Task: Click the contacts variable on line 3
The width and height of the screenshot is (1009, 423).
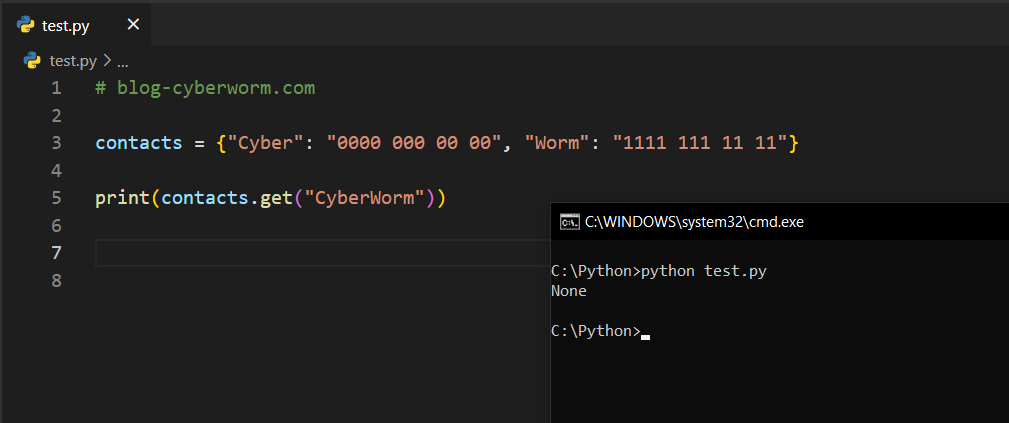Action: point(138,143)
